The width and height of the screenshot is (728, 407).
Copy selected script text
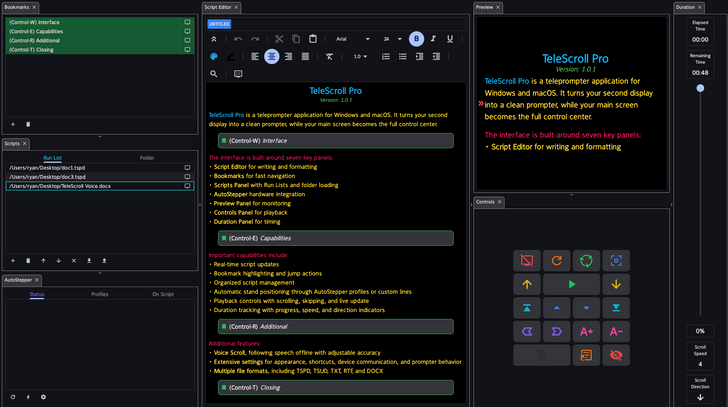click(x=296, y=39)
